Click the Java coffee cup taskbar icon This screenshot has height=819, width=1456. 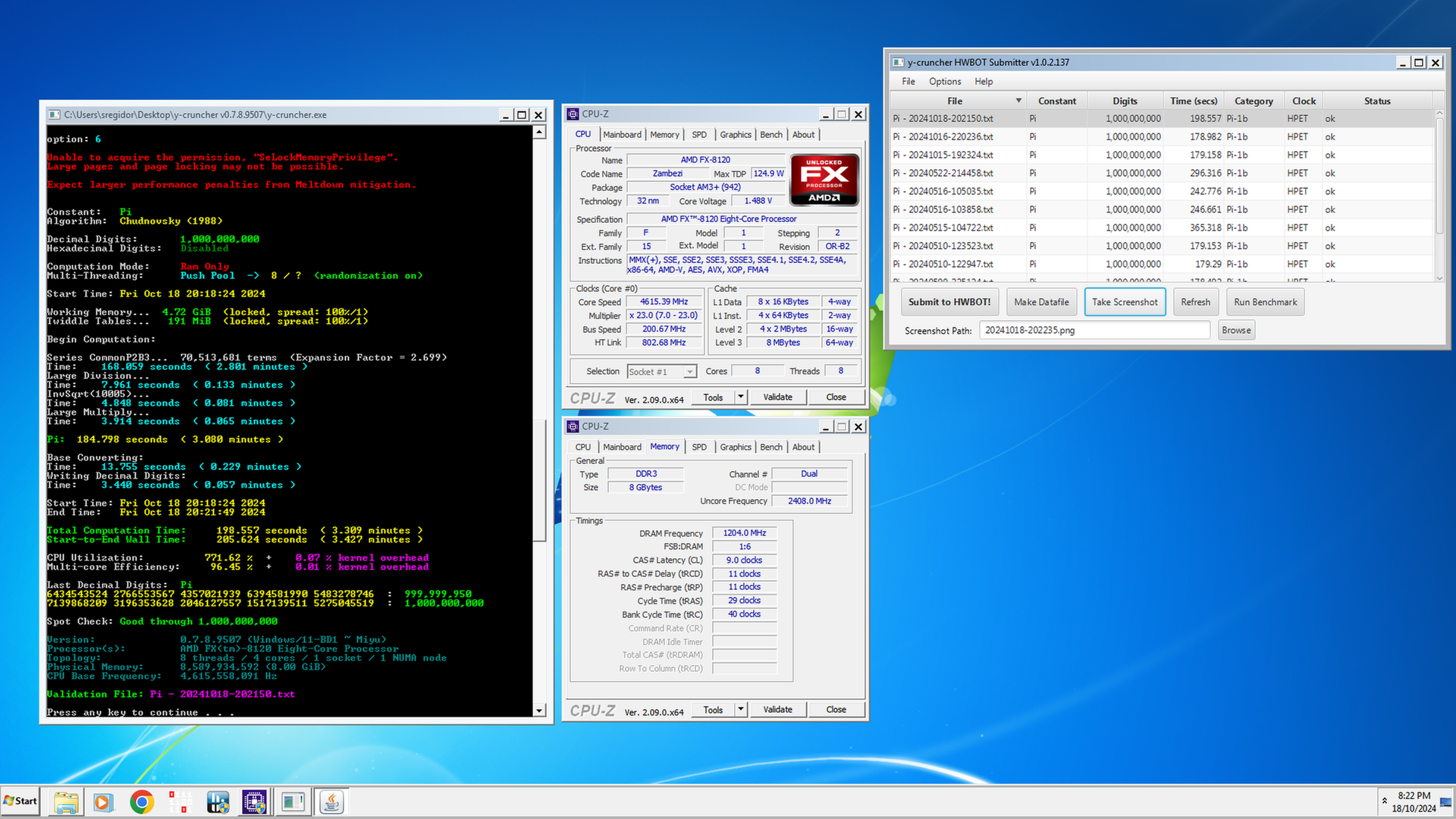tap(331, 802)
